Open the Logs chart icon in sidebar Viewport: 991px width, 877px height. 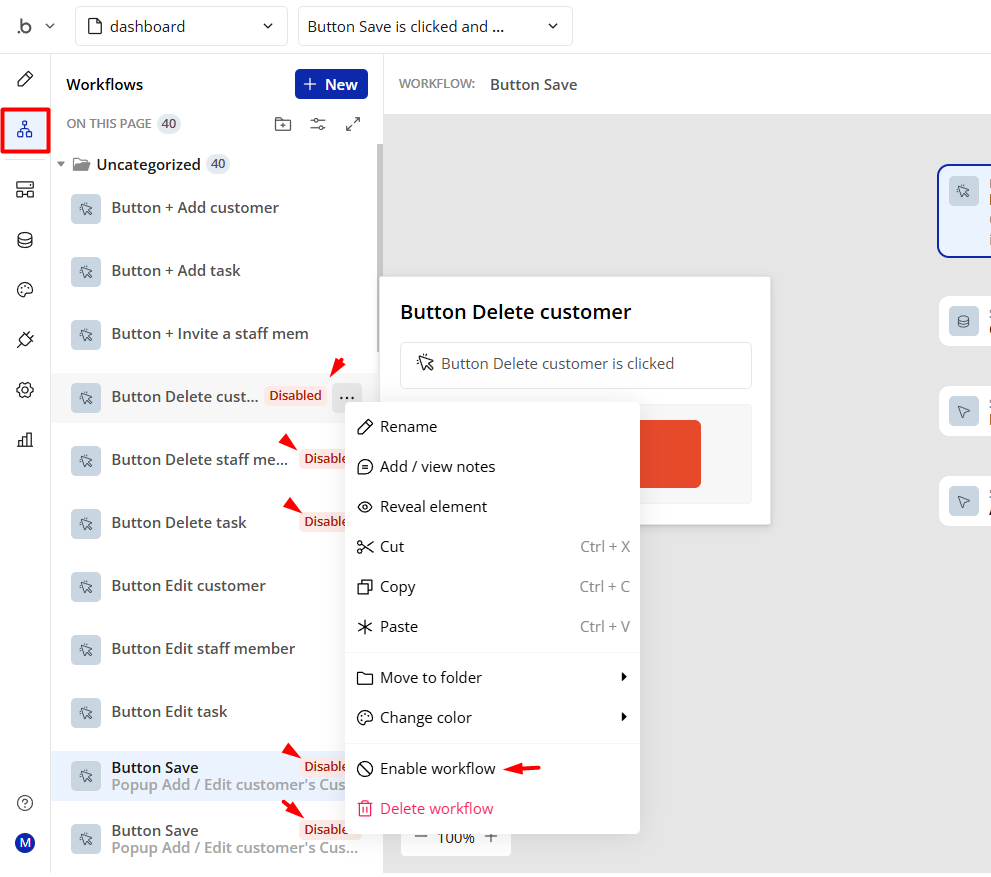25,439
